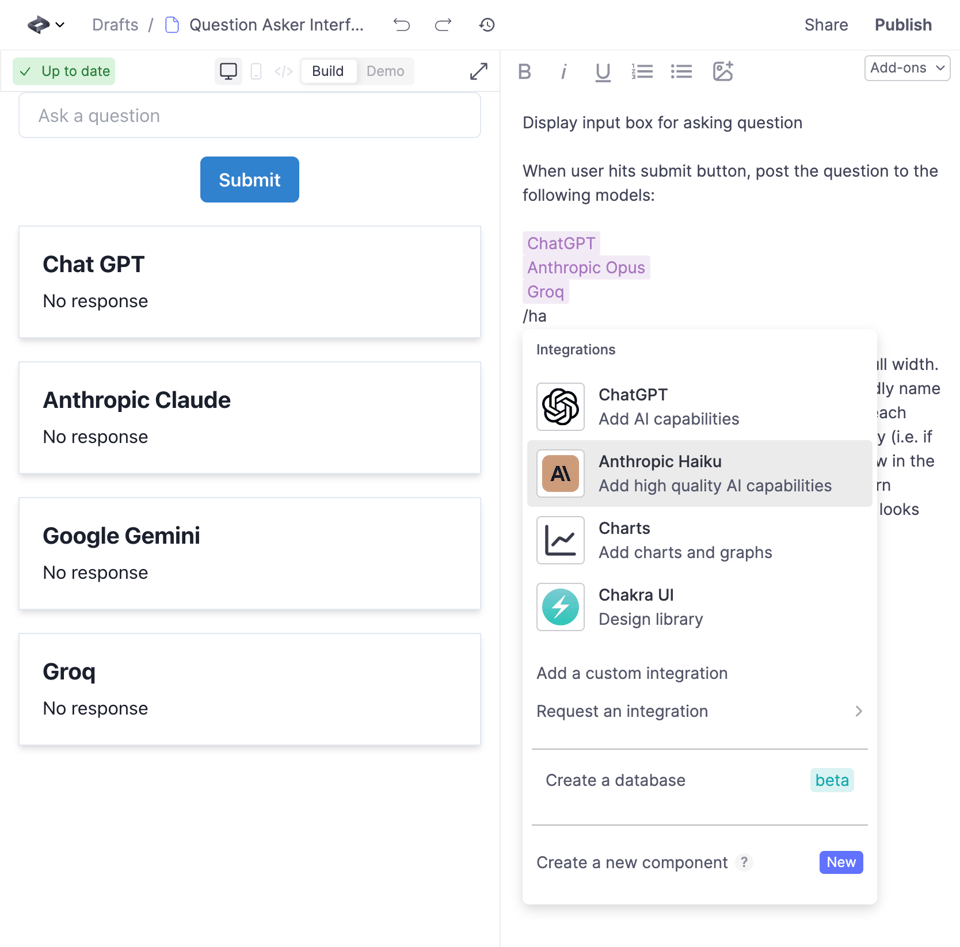Image resolution: width=960 pixels, height=947 pixels.
Task: Click the Groq purple tag in editor
Action: coord(546,292)
